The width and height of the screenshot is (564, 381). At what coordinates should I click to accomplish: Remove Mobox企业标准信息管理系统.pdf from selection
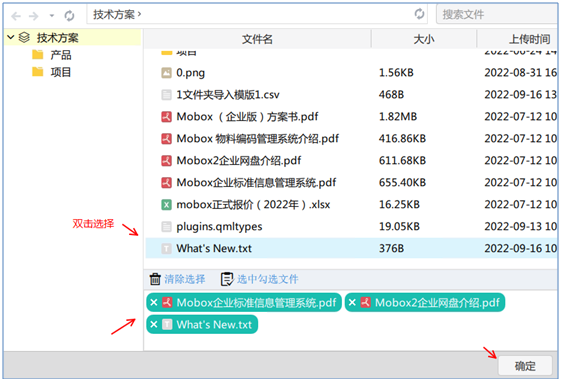click(154, 303)
